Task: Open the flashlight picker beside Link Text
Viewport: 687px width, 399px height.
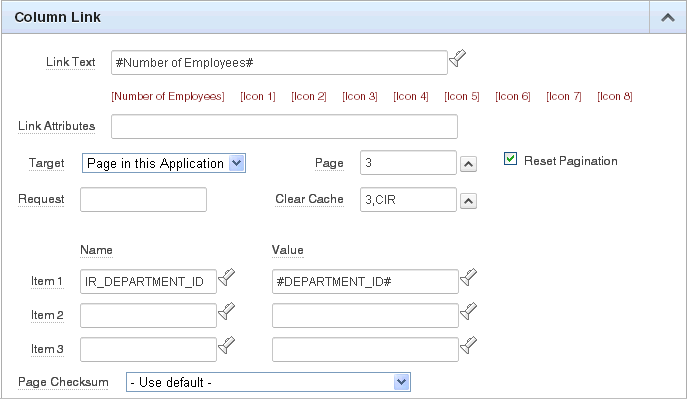Action: click(x=457, y=58)
